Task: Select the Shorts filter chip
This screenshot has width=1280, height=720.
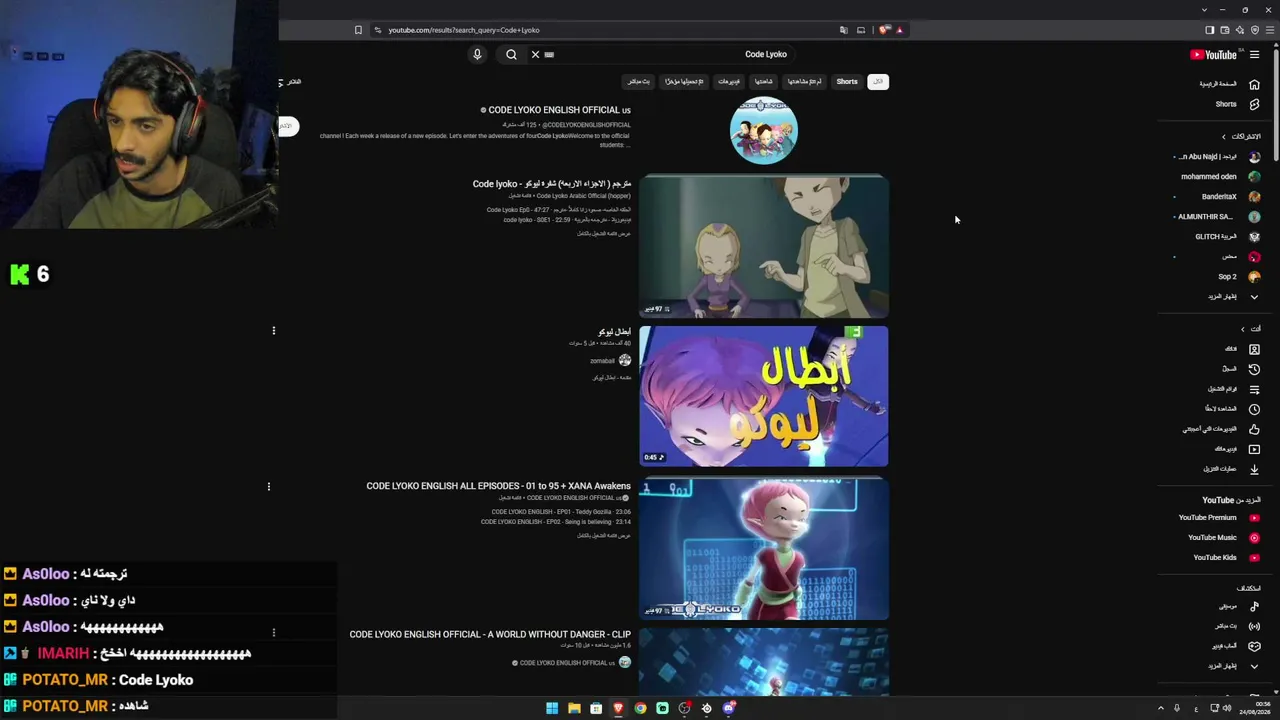Action: (847, 82)
